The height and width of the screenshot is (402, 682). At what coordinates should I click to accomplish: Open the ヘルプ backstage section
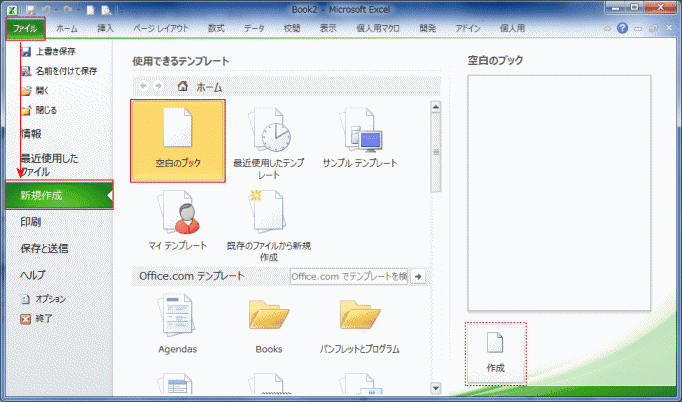33,275
